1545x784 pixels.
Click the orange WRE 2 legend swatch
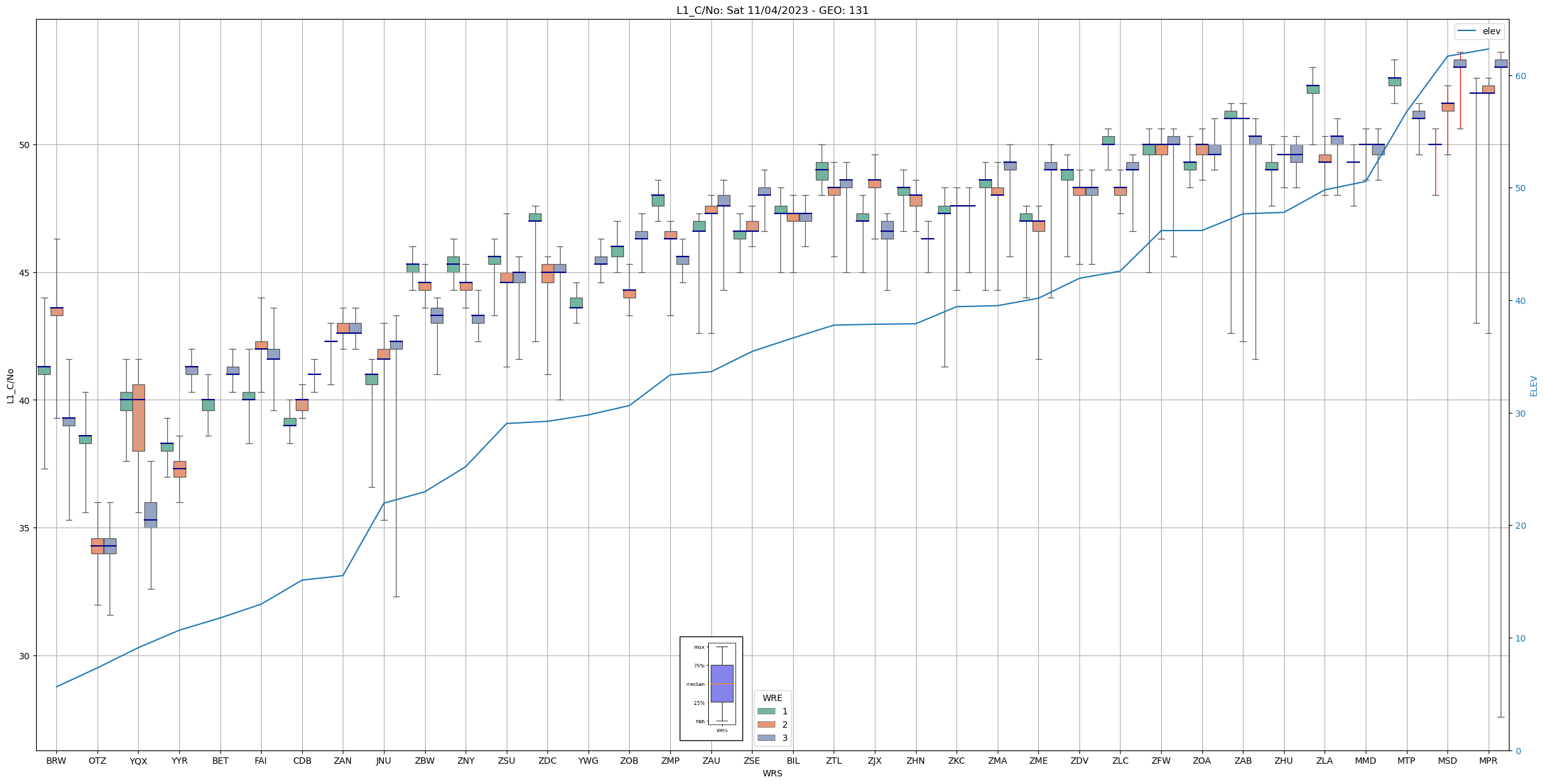tap(766, 724)
